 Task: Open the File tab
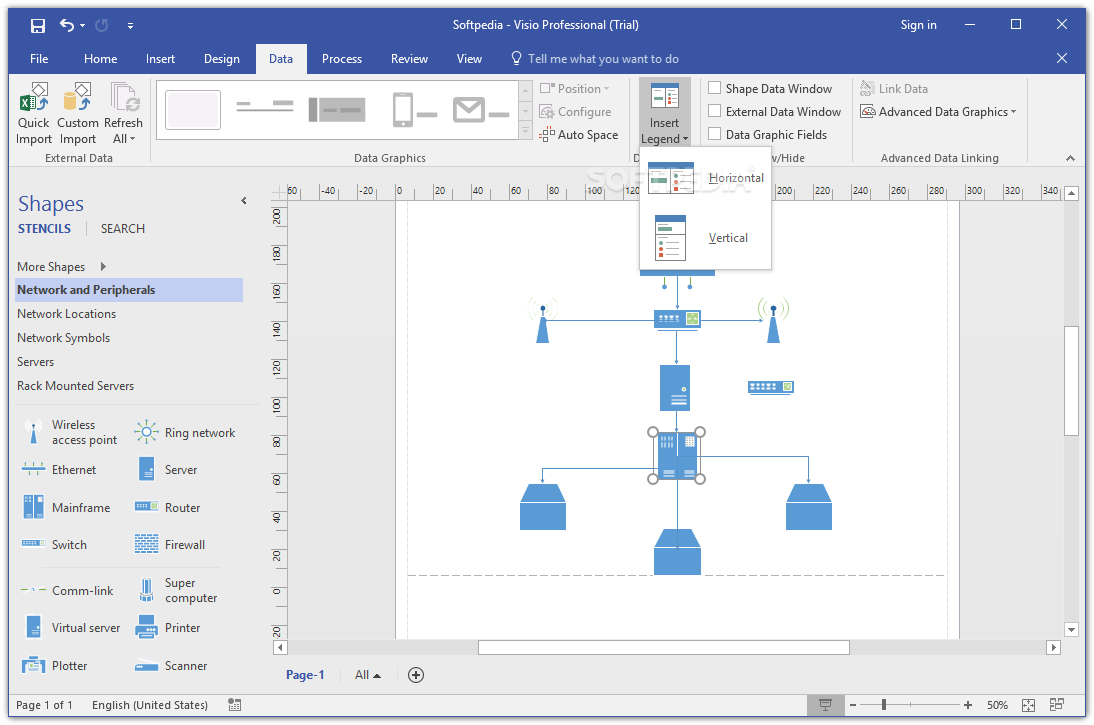tap(39, 59)
